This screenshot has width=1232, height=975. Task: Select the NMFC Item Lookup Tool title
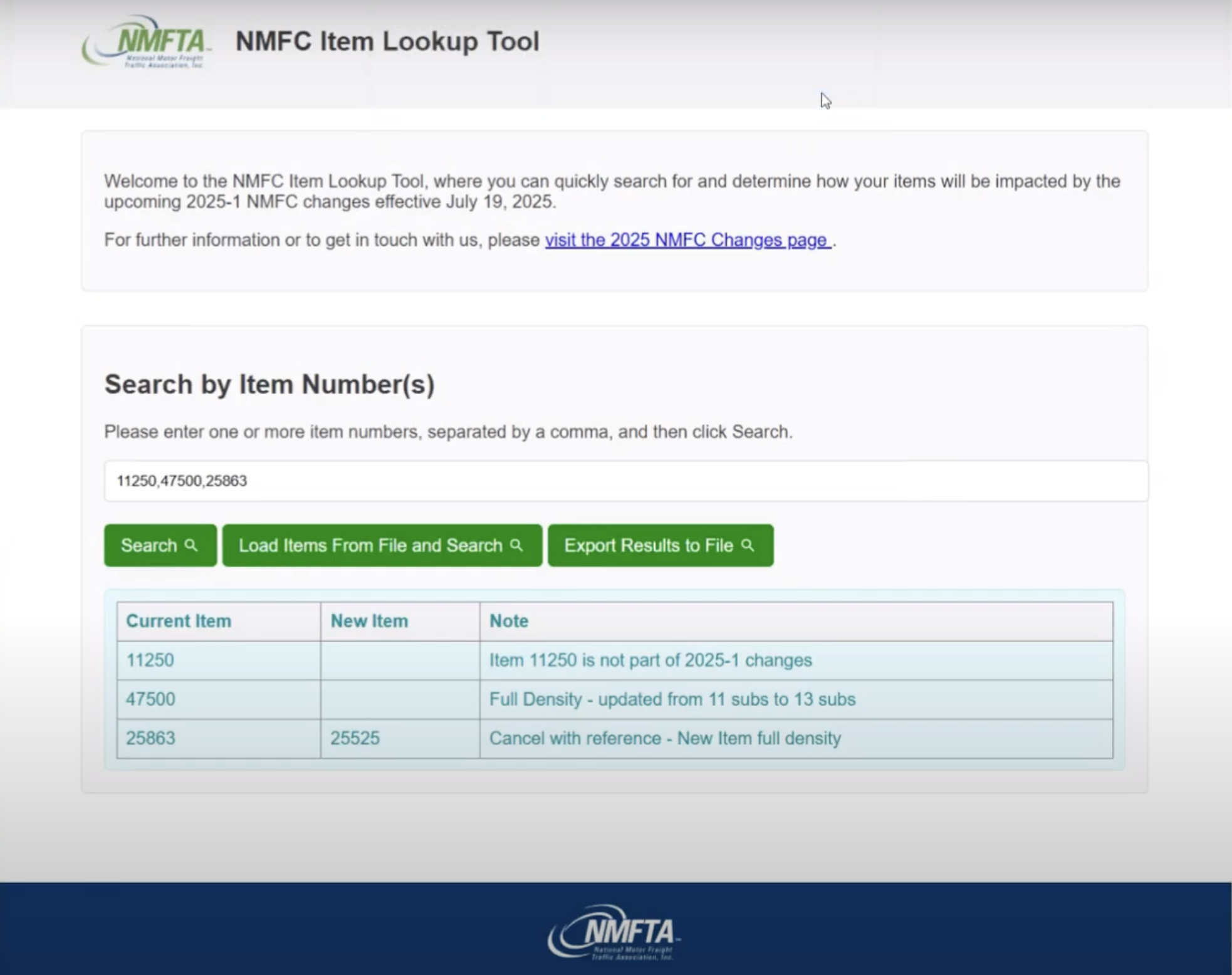pos(388,41)
